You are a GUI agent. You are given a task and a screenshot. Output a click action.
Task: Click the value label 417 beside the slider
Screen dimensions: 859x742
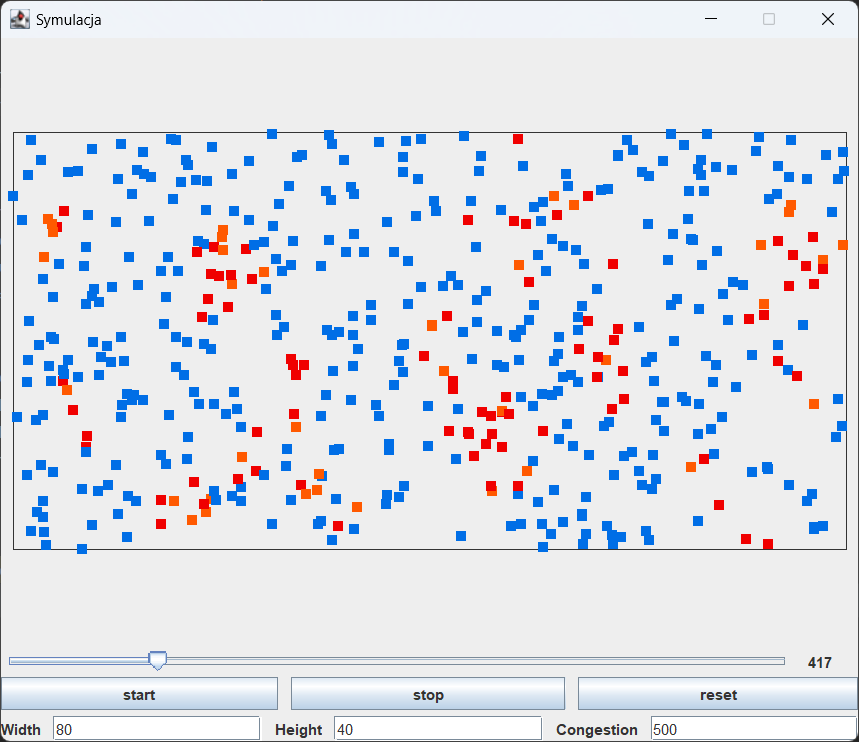(819, 662)
